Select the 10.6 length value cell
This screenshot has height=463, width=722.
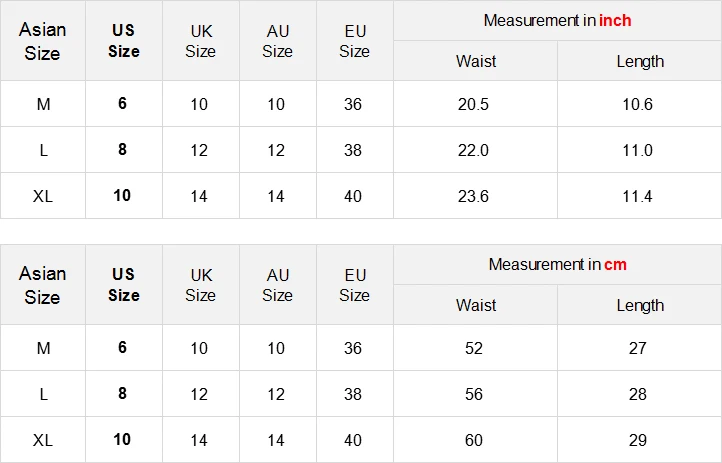click(637, 104)
